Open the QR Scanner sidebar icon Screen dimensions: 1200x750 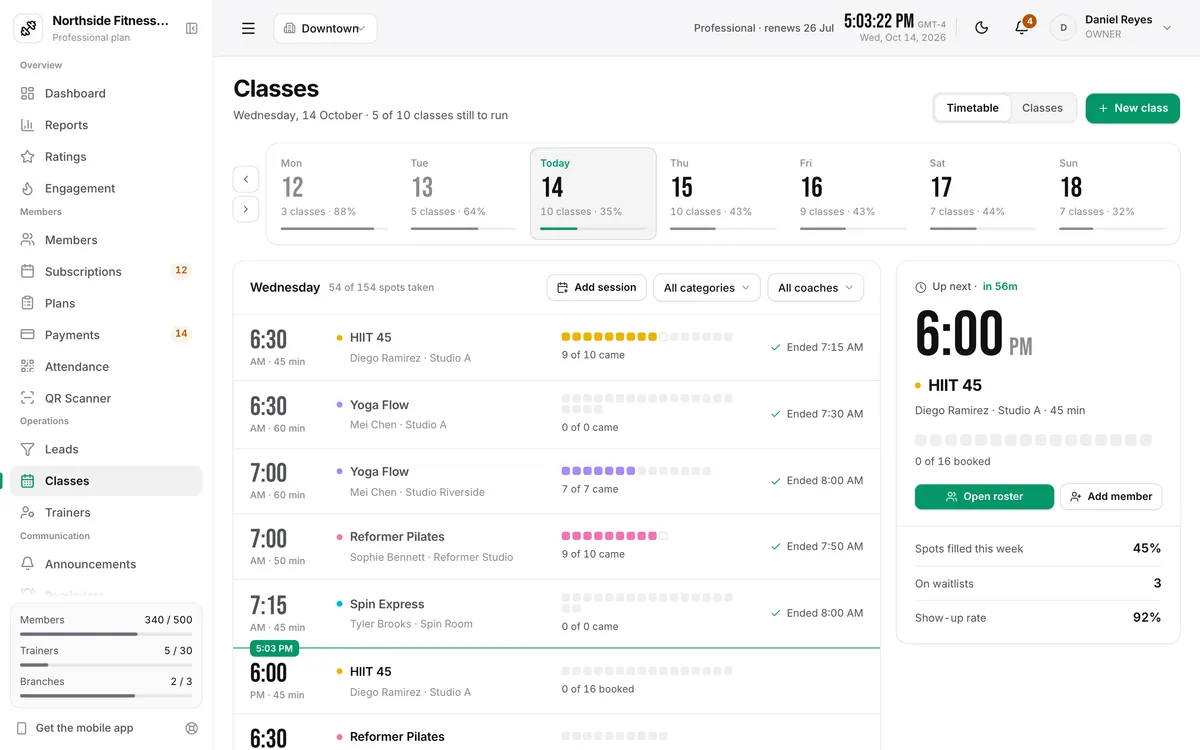coord(27,398)
